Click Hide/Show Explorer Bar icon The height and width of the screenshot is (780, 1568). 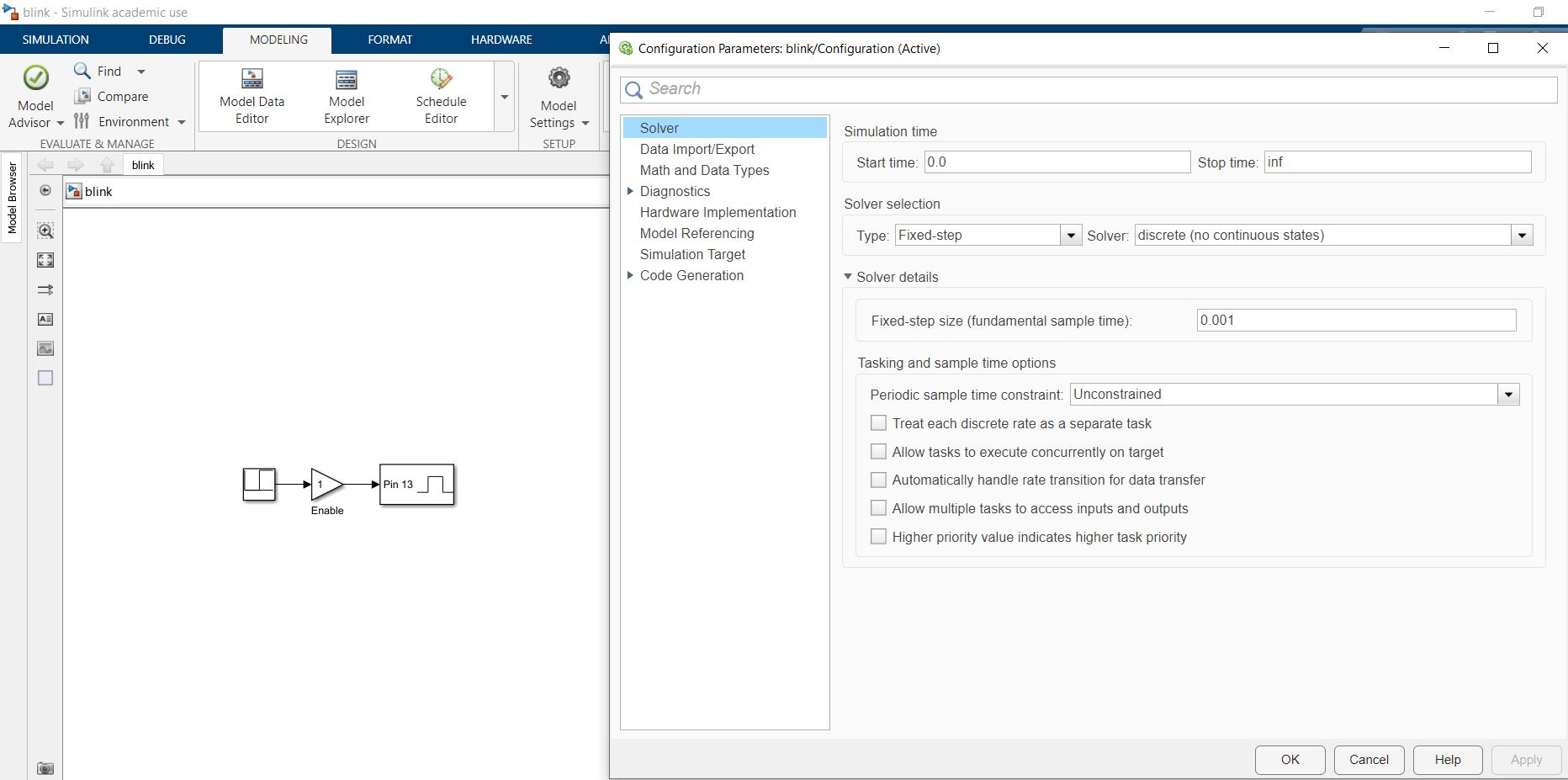(45, 191)
